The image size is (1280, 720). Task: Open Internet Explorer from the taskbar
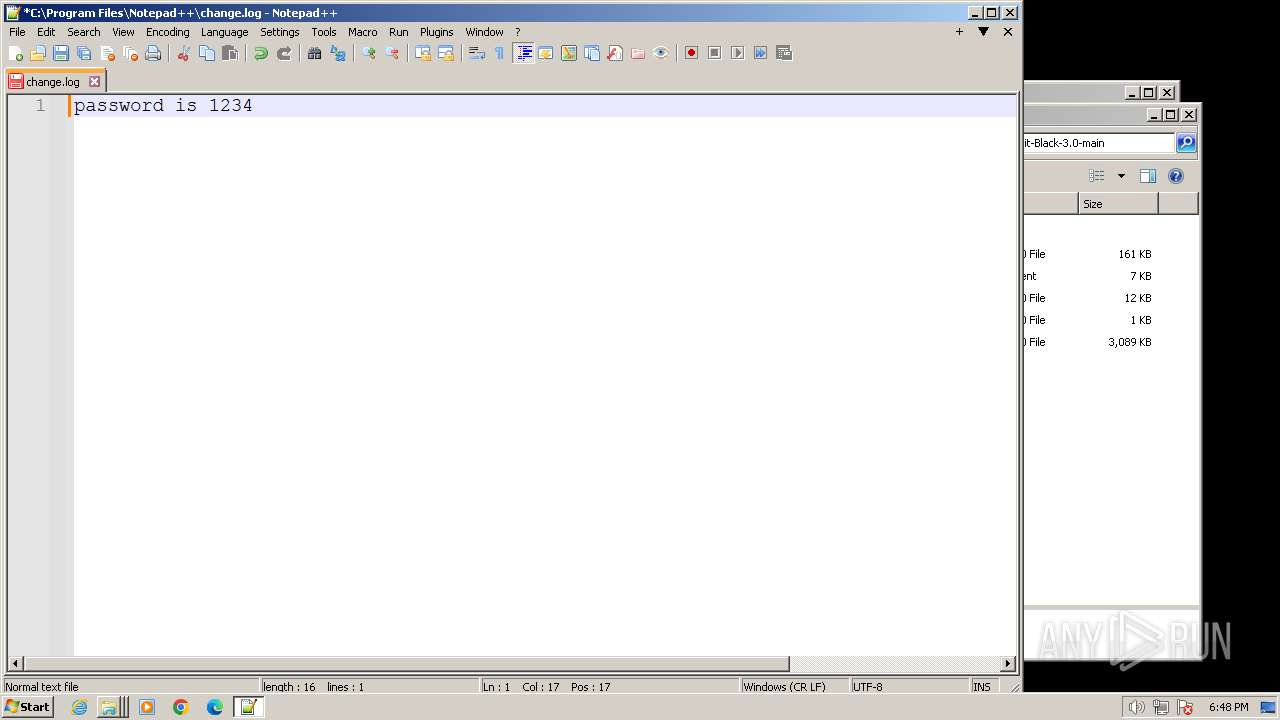coord(79,707)
